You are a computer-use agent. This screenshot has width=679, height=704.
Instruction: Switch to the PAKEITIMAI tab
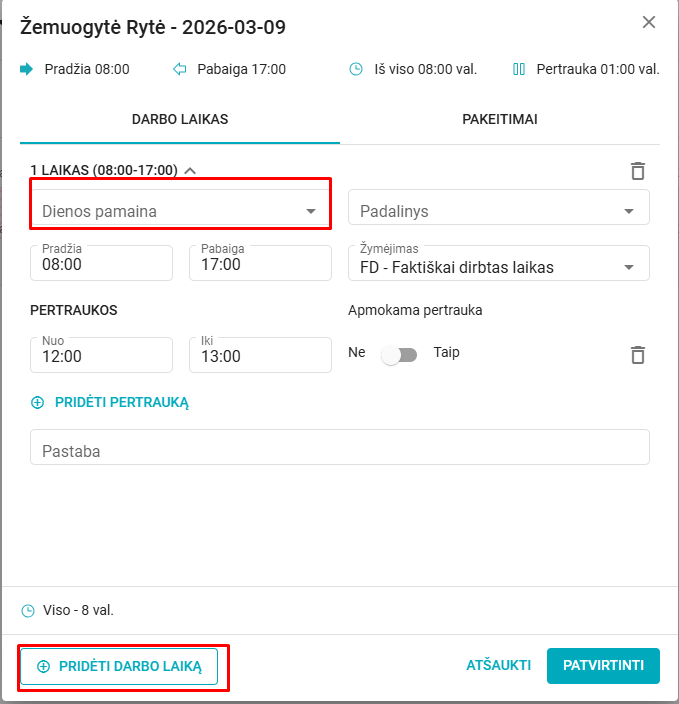500,119
